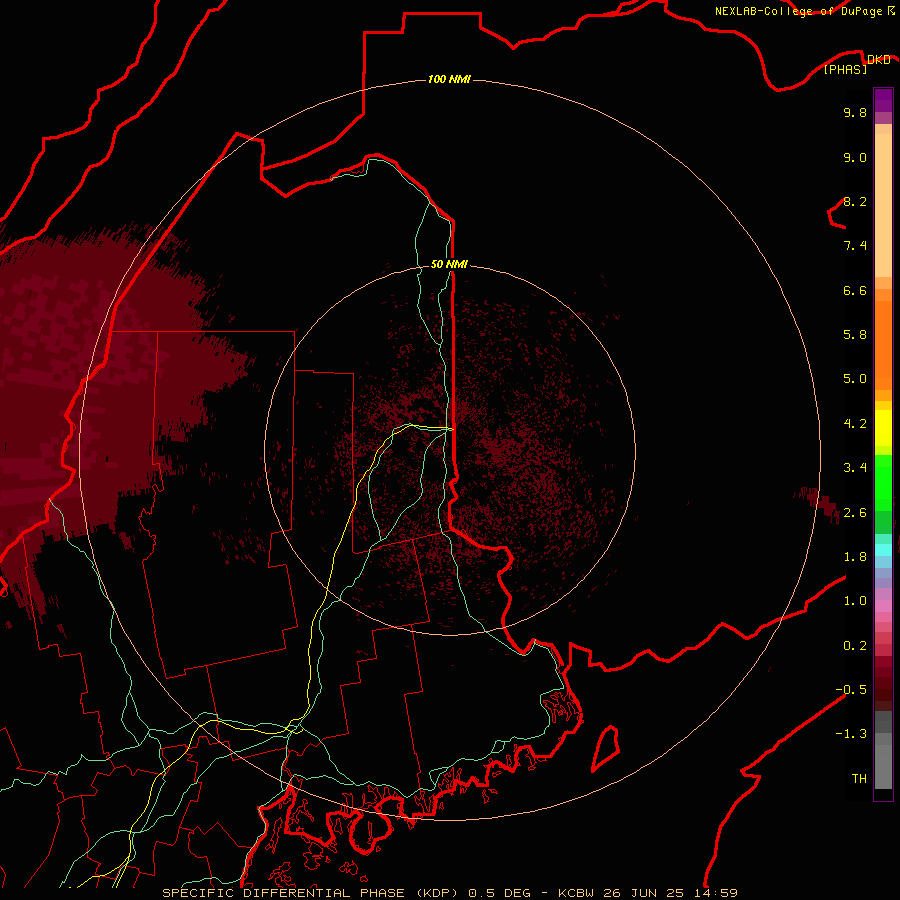Pick the bright green segment of the color bar
This screenshot has width=900, height=900.
(883, 483)
